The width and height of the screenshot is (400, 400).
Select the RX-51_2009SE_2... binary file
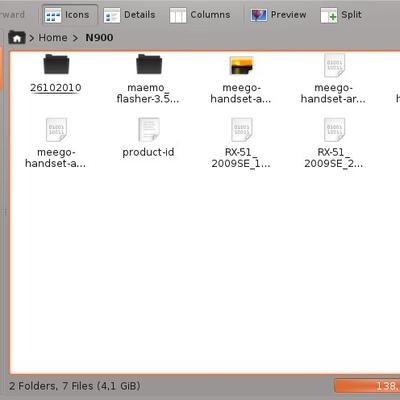pyautogui.click(x=334, y=143)
